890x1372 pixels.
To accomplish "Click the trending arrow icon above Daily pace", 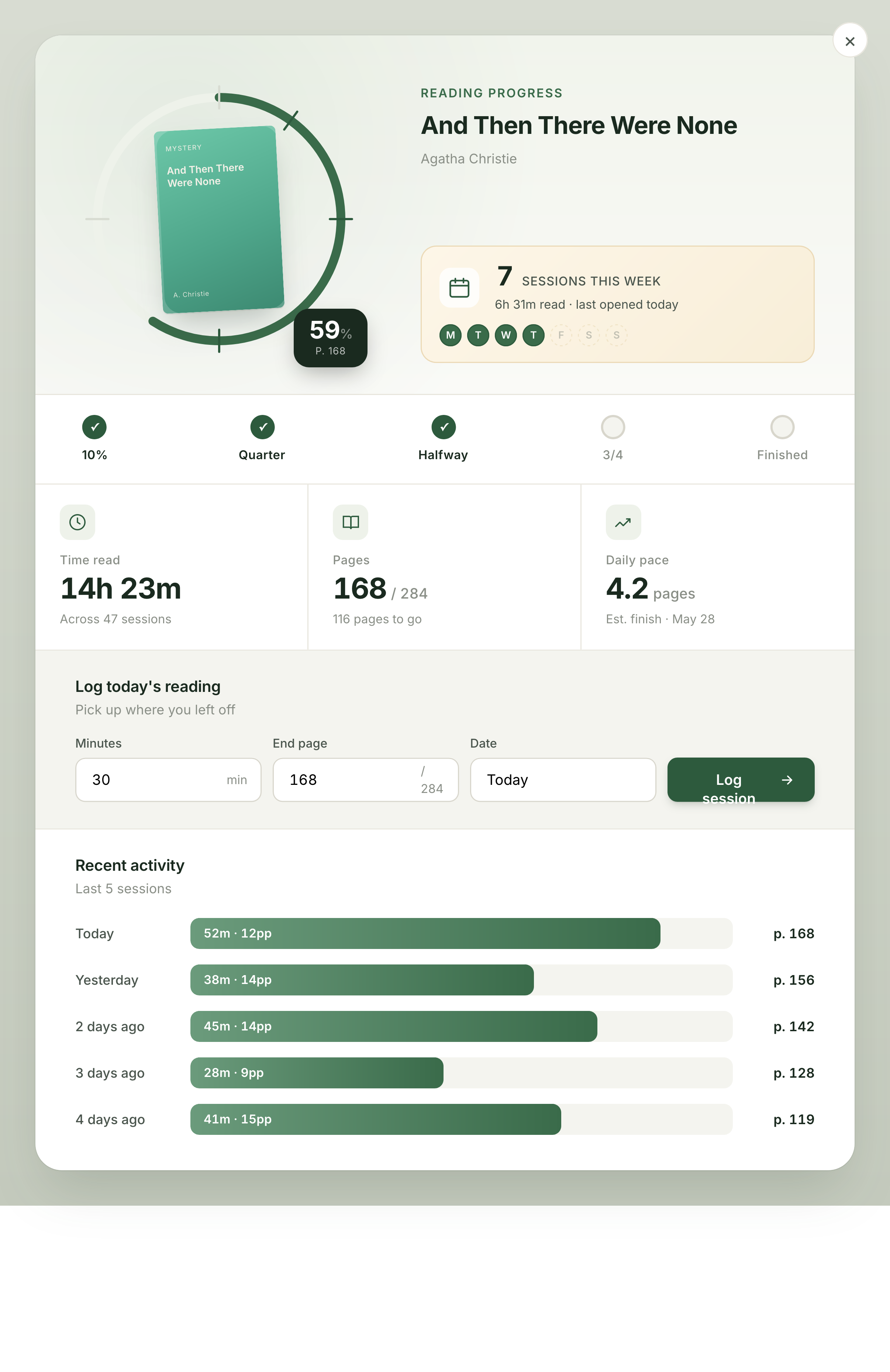I will click(x=623, y=522).
